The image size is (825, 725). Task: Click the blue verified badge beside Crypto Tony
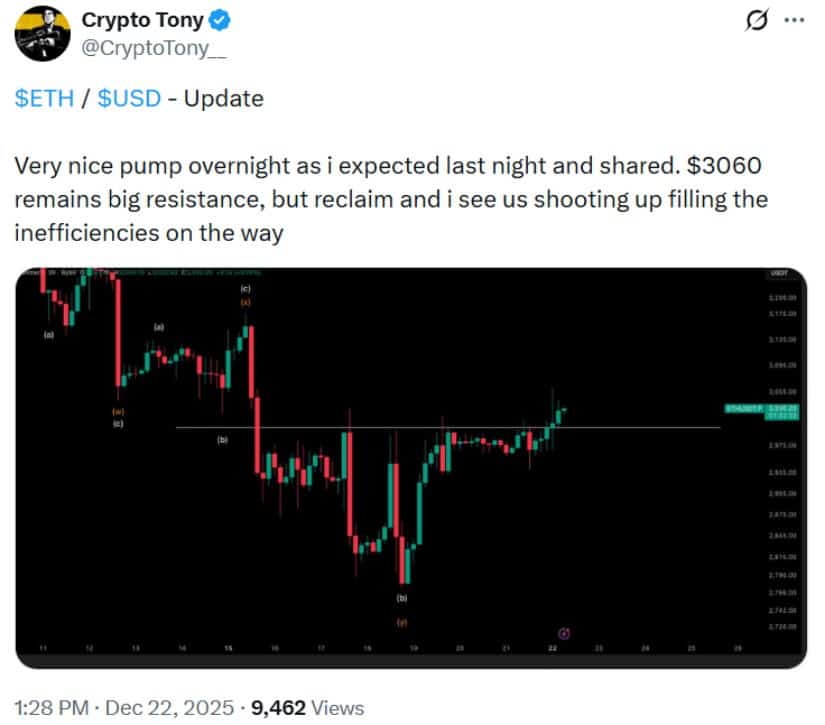216,20
